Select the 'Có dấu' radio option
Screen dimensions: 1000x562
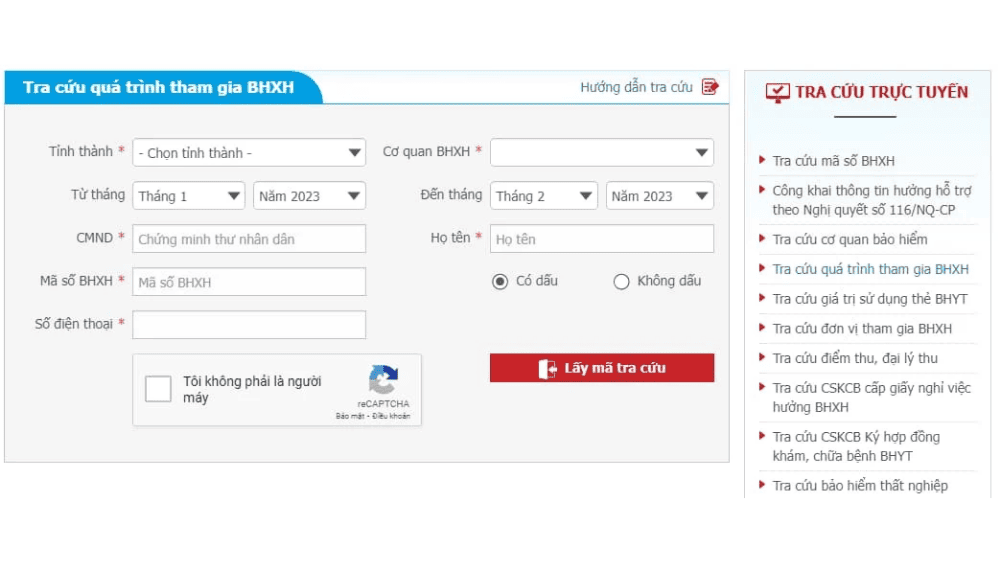tap(500, 282)
